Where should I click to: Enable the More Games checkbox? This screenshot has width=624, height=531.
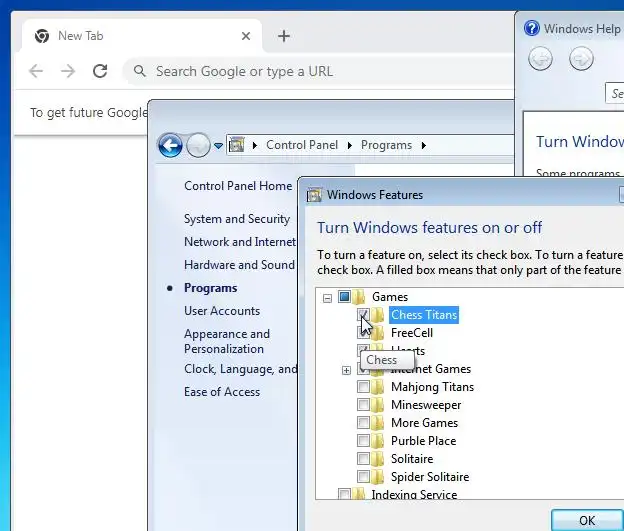tap(363, 422)
